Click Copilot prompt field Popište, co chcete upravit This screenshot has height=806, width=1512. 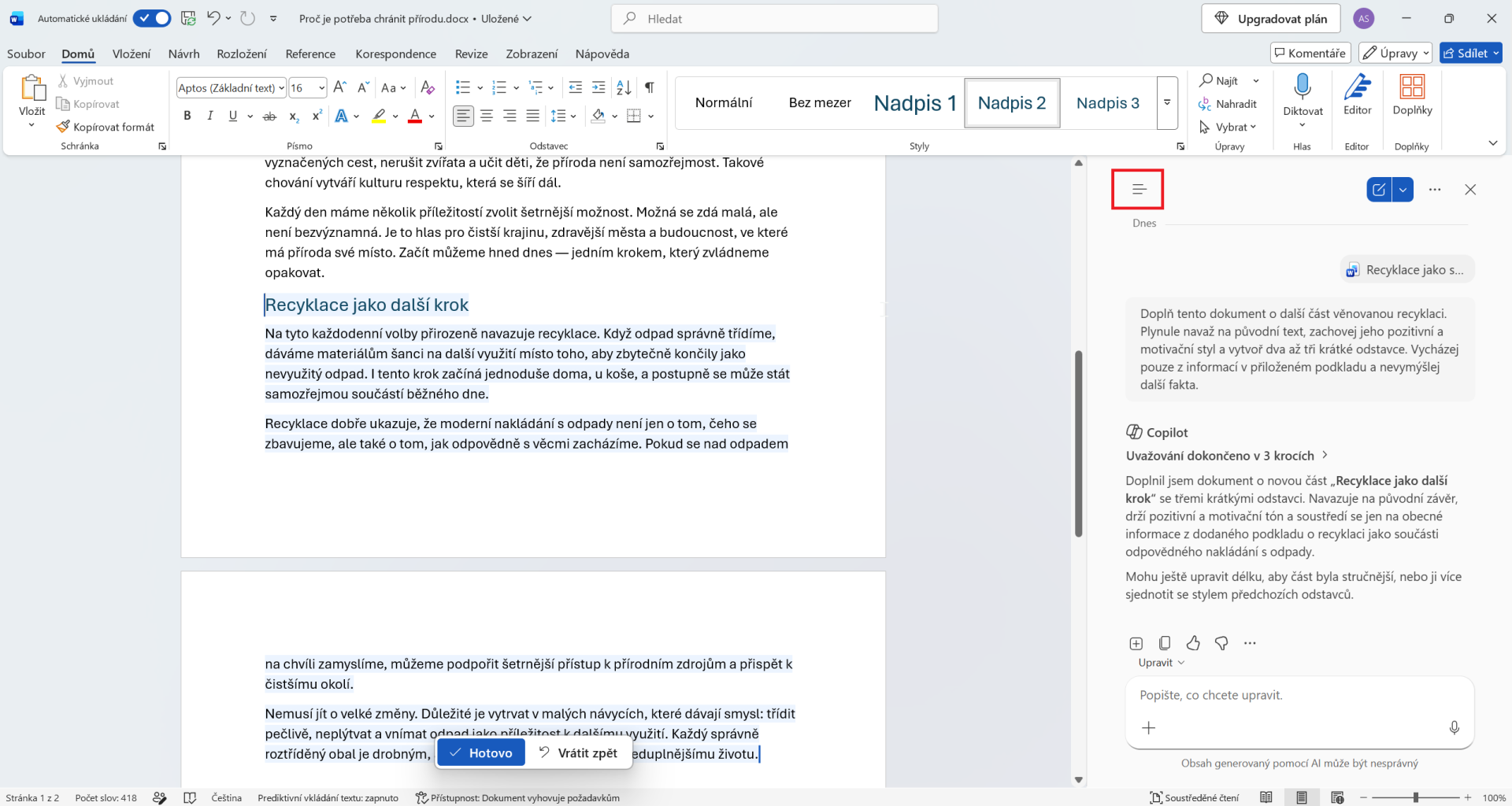(x=1299, y=695)
